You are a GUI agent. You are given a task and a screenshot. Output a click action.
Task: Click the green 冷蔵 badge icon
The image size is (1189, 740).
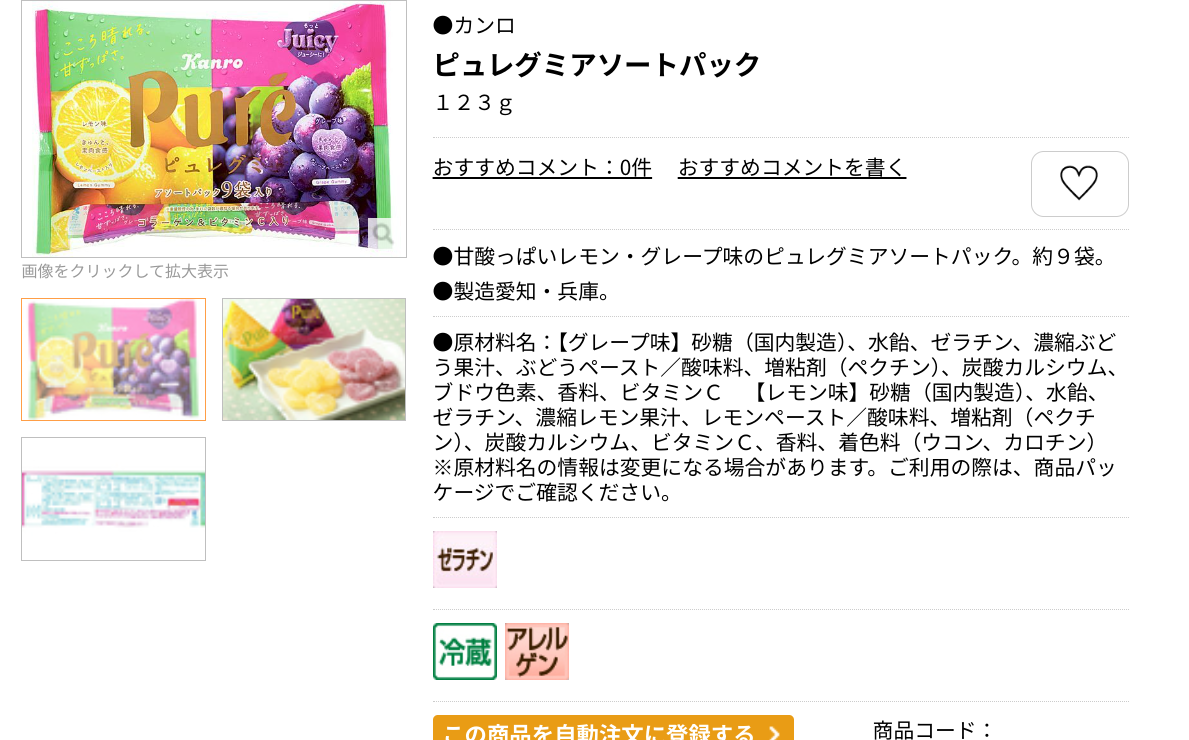pos(465,651)
